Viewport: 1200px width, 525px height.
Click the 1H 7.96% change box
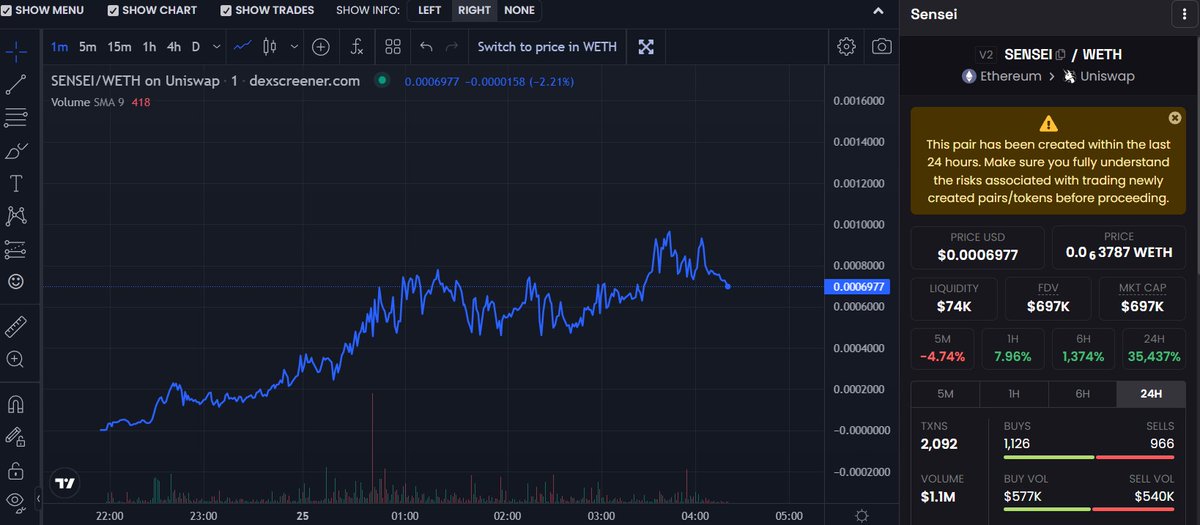point(1014,348)
